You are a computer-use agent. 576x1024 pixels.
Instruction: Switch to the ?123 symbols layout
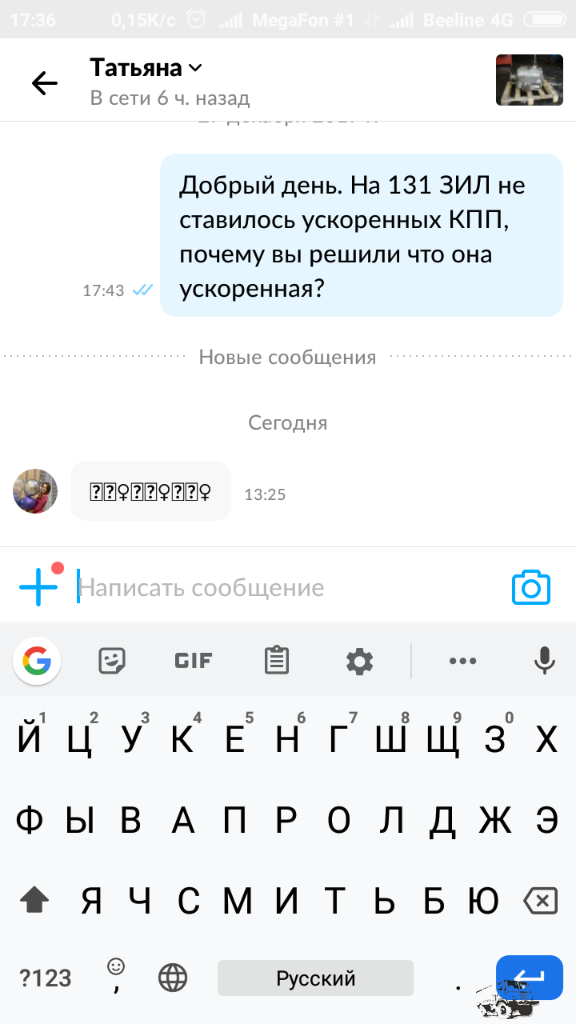tap(45, 978)
